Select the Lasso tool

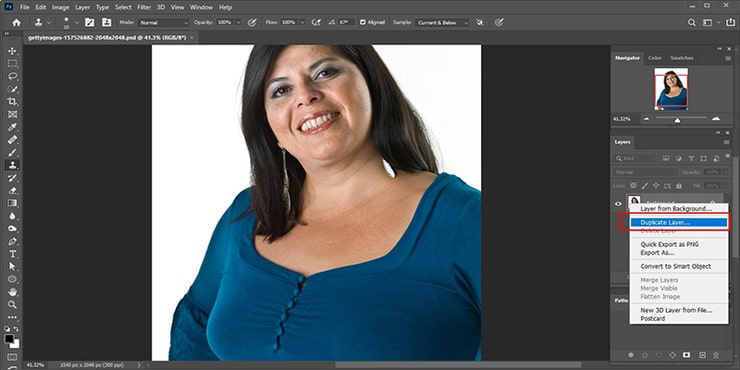12,76
